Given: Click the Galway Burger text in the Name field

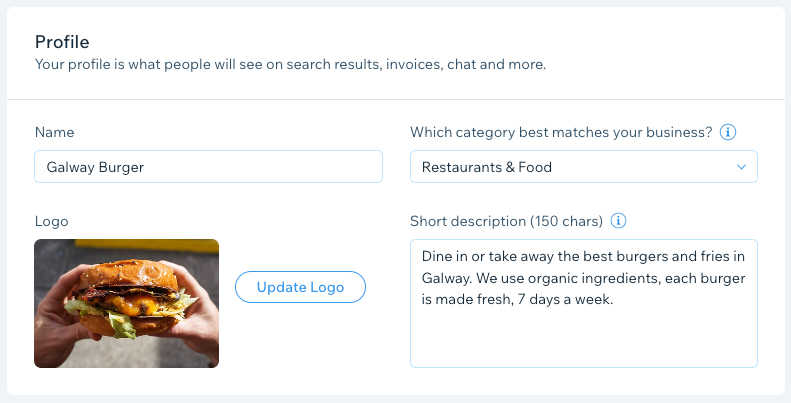Looking at the screenshot, I should point(95,167).
